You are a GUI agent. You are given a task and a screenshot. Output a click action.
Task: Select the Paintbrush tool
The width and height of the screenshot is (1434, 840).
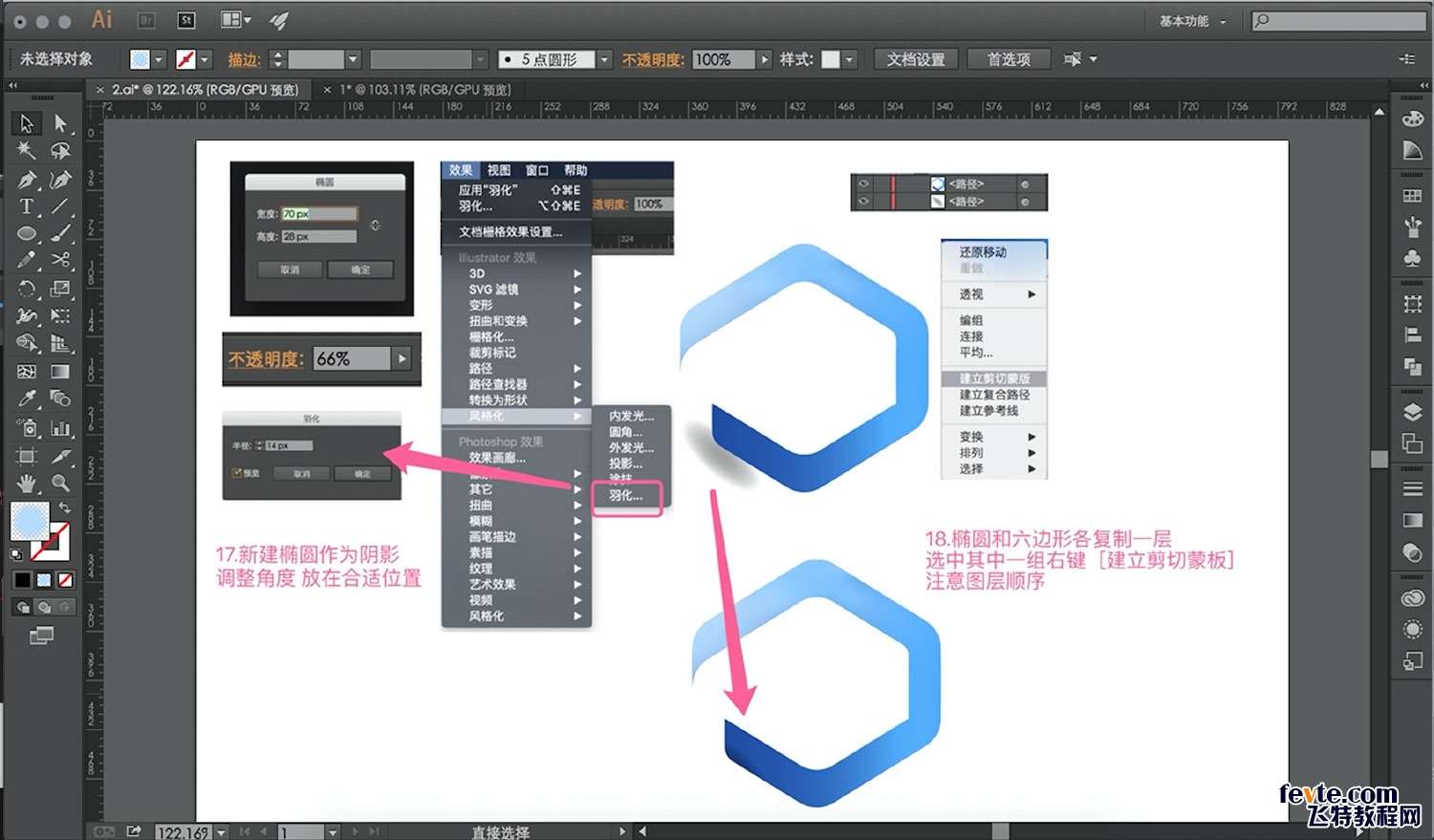[x=60, y=234]
